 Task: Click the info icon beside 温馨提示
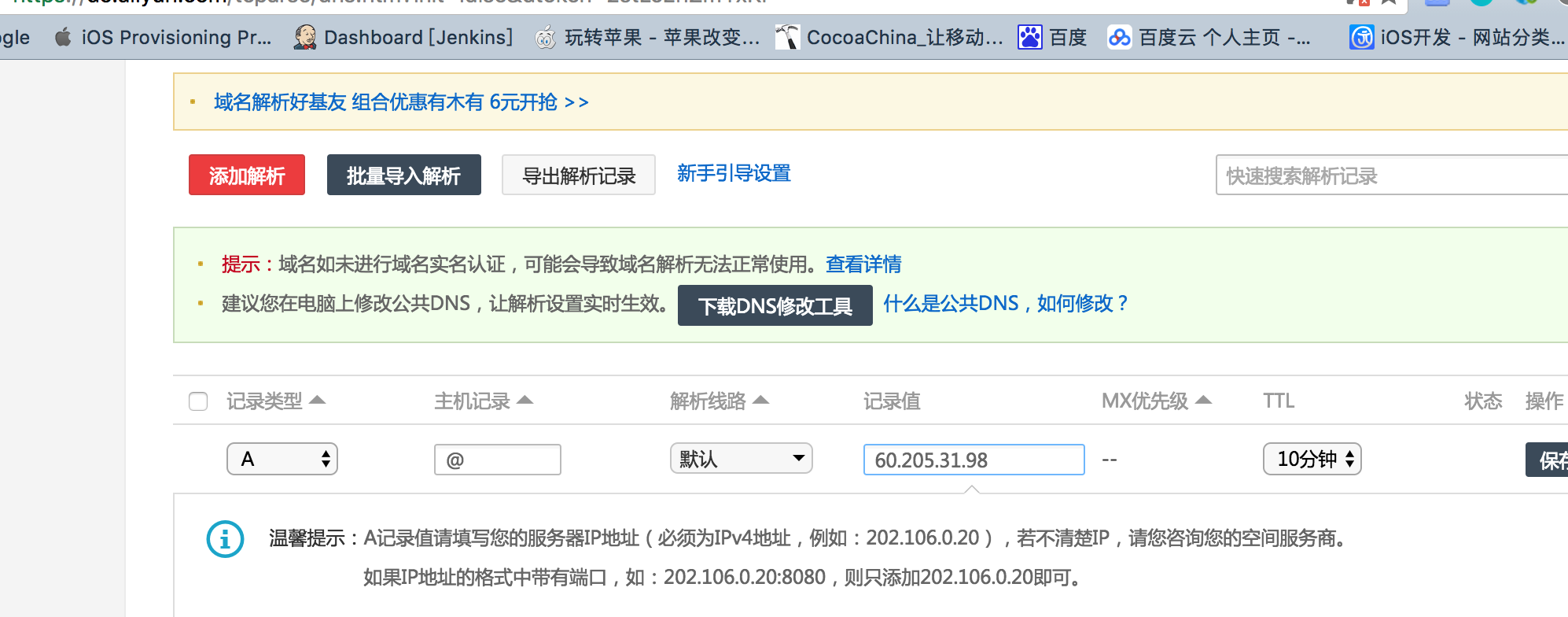pyautogui.click(x=225, y=539)
